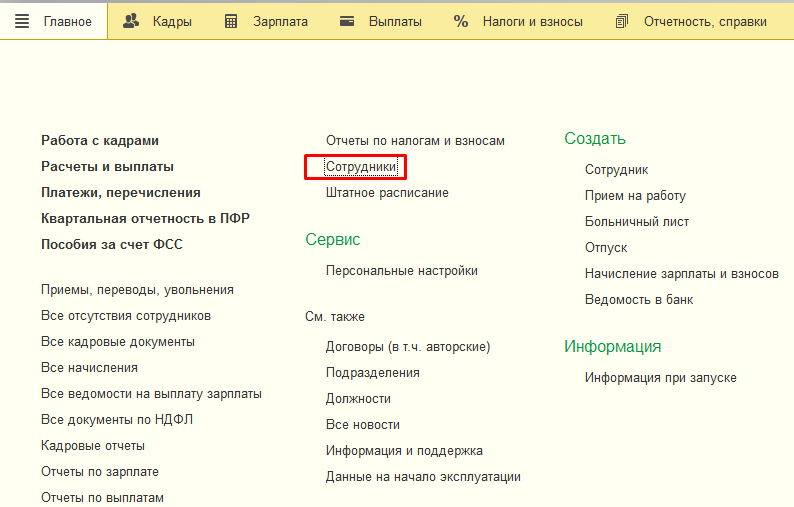The width and height of the screenshot is (794, 507).
Task: Open Квартальная отчетность в ПФР
Action: click(145, 219)
